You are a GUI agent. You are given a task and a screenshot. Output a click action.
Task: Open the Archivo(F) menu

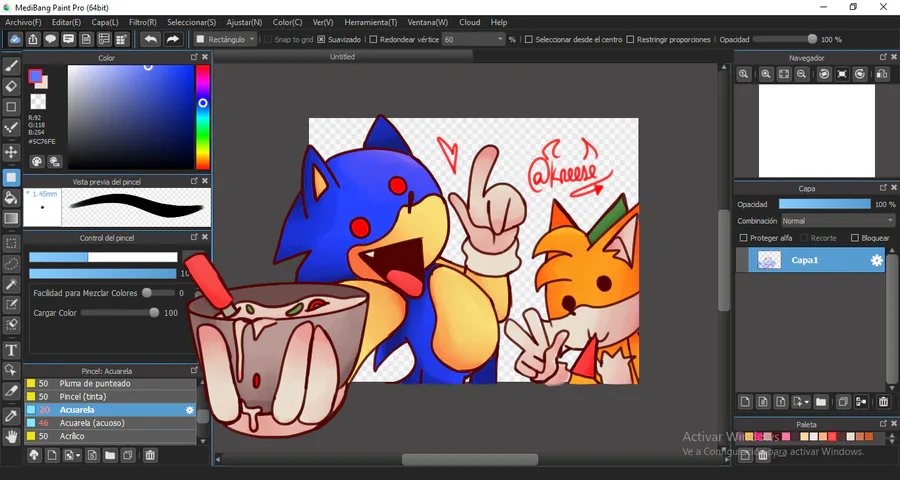(x=24, y=22)
